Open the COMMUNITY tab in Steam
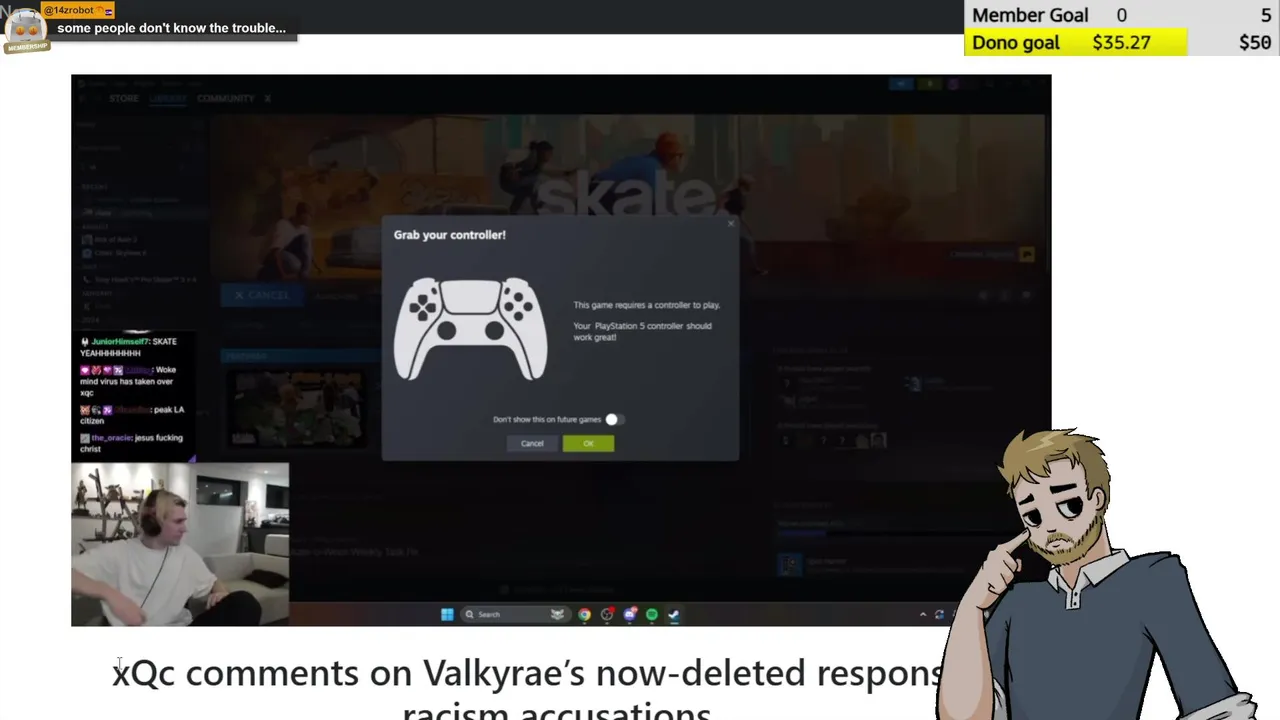Image resolution: width=1280 pixels, height=720 pixels. 226,98
